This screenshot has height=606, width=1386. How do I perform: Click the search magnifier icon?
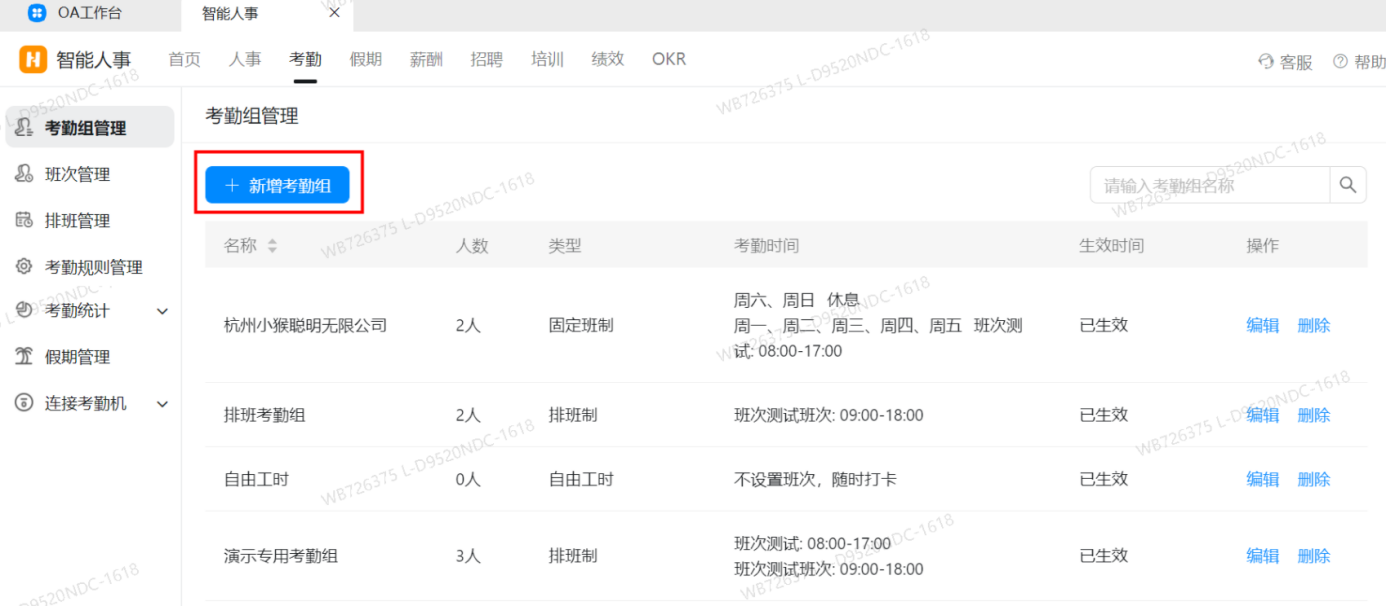pyautogui.click(x=1347, y=184)
